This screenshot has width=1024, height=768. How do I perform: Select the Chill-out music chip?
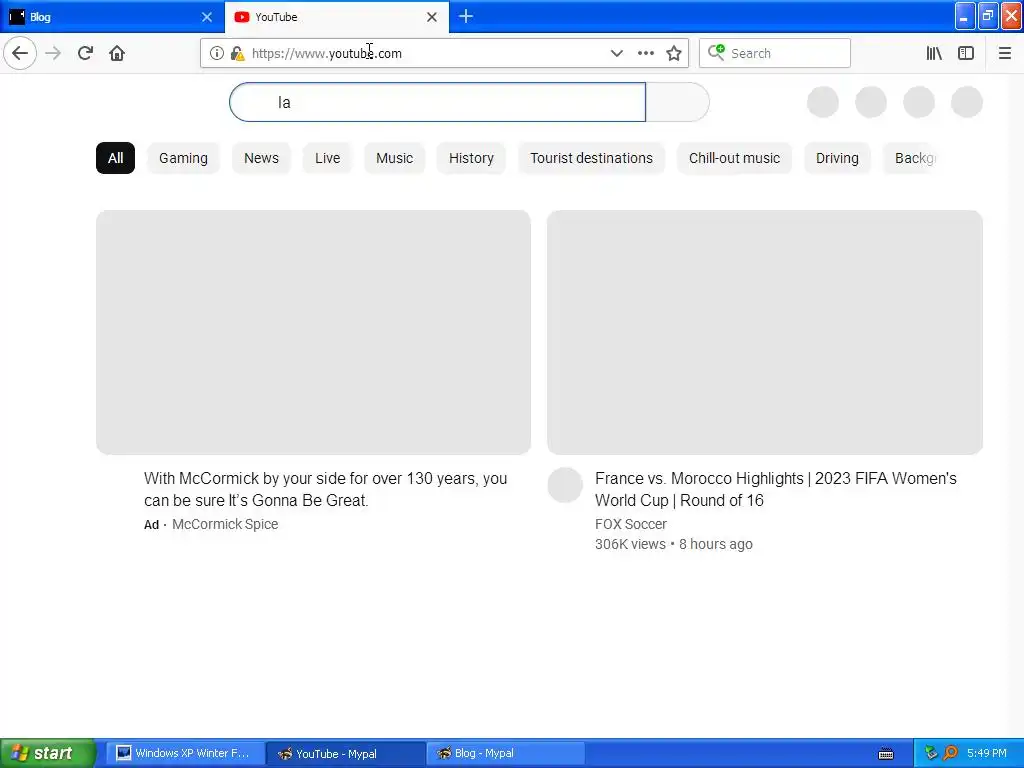click(734, 158)
